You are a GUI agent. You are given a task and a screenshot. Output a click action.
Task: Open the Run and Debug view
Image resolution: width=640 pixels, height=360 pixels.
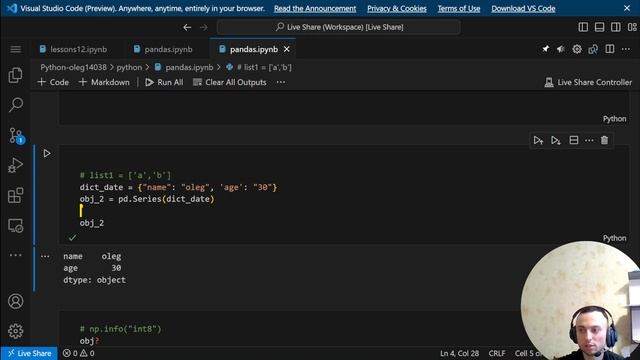coord(16,165)
